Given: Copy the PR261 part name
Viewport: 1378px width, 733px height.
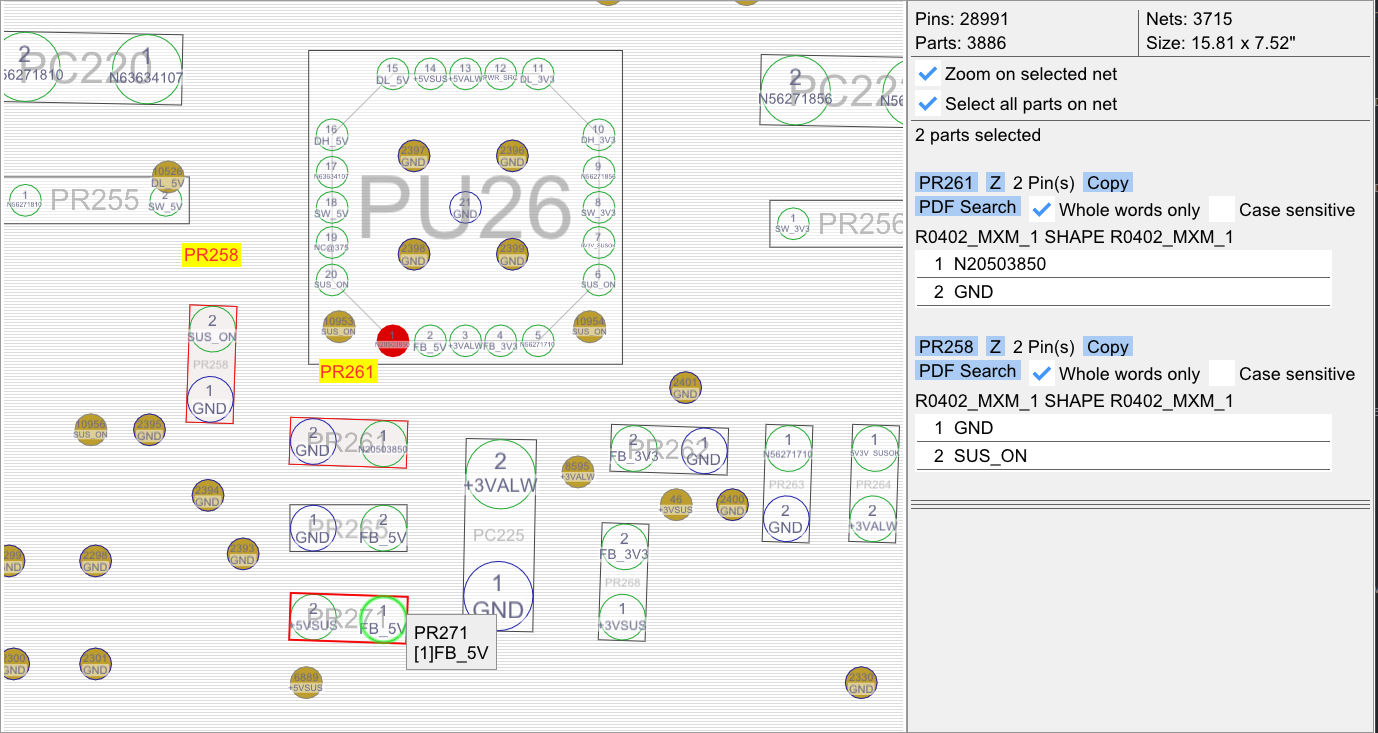Looking at the screenshot, I should coord(1107,182).
